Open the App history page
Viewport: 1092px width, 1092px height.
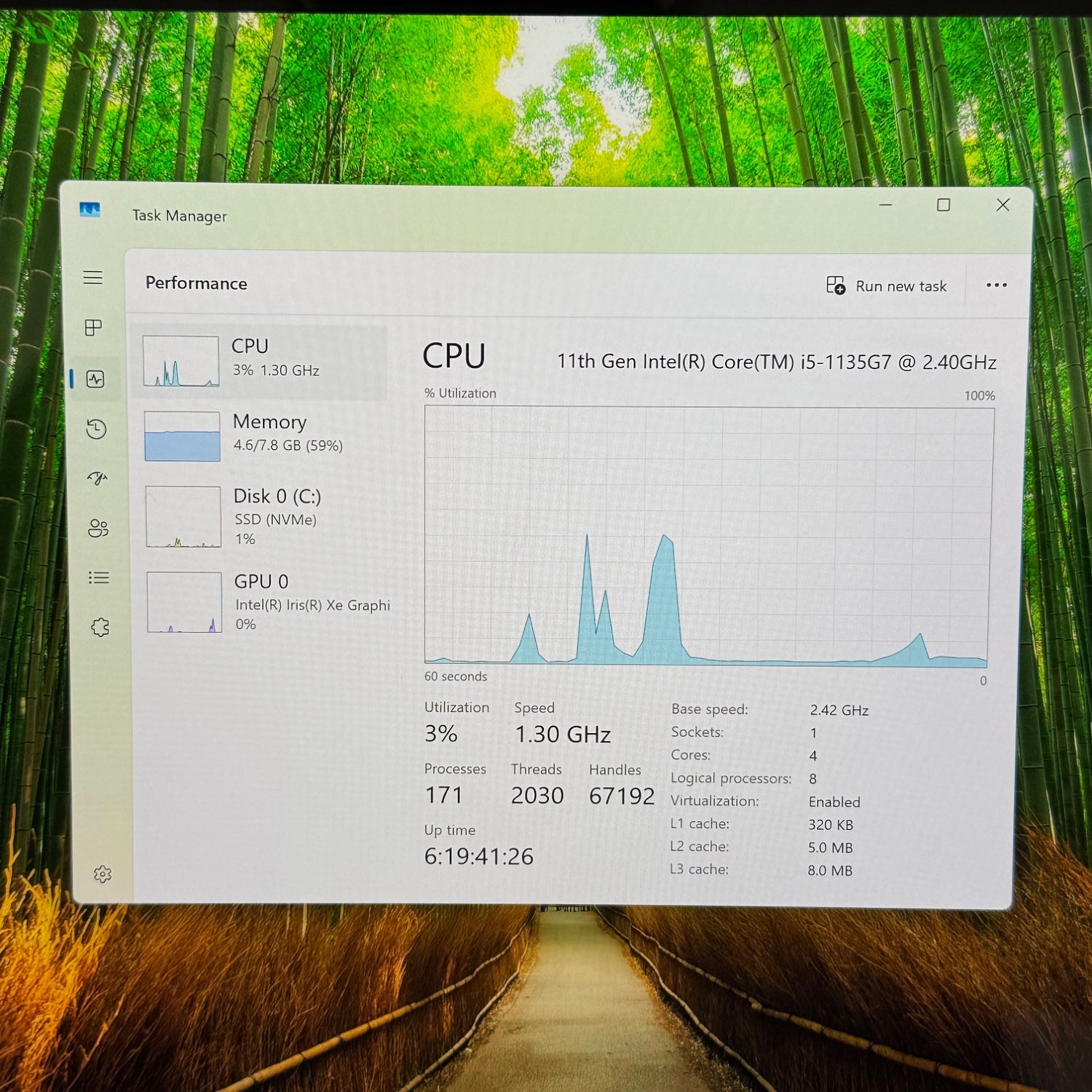tap(96, 429)
